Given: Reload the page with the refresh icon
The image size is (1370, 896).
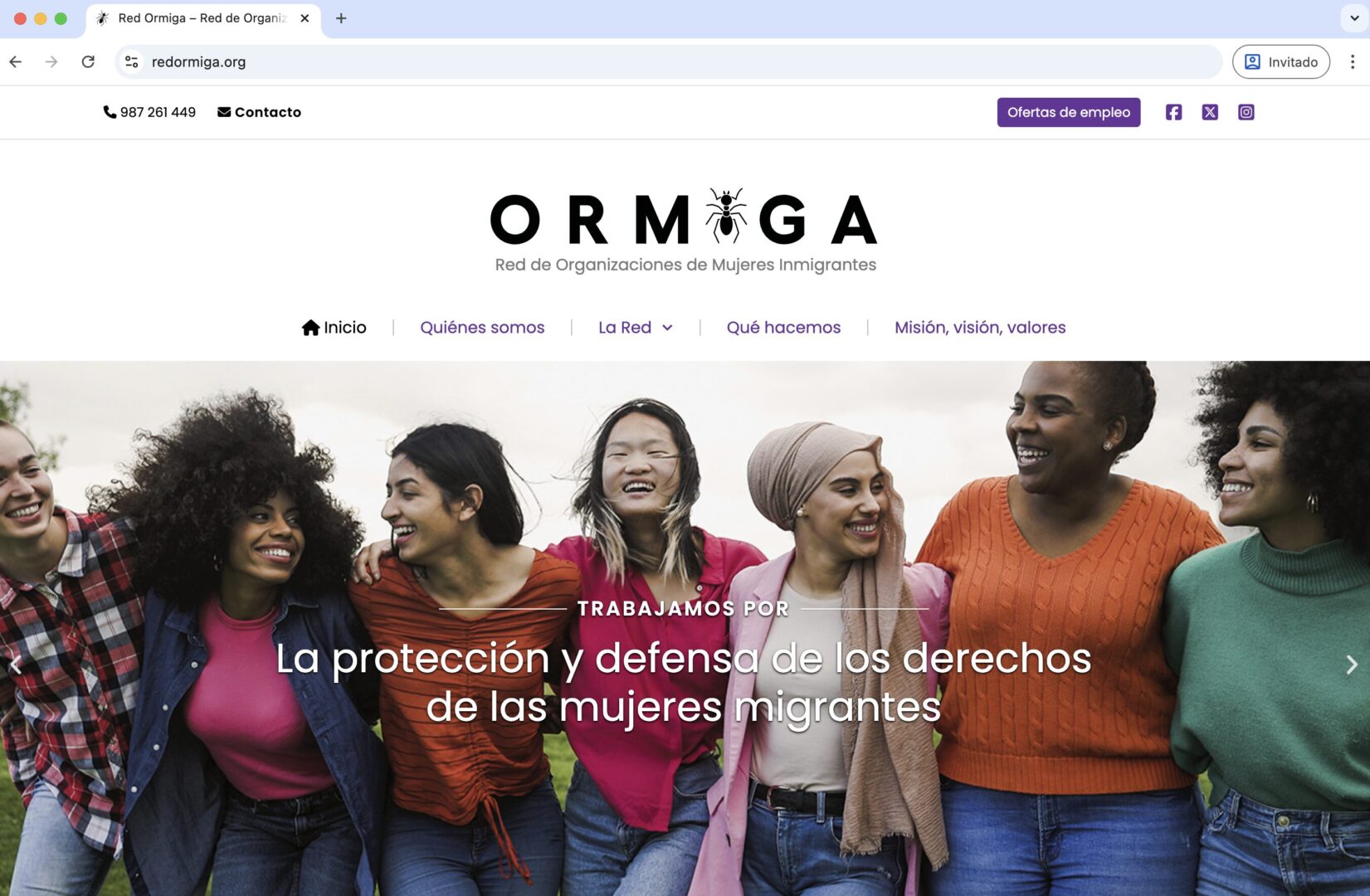Looking at the screenshot, I should (x=88, y=62).
